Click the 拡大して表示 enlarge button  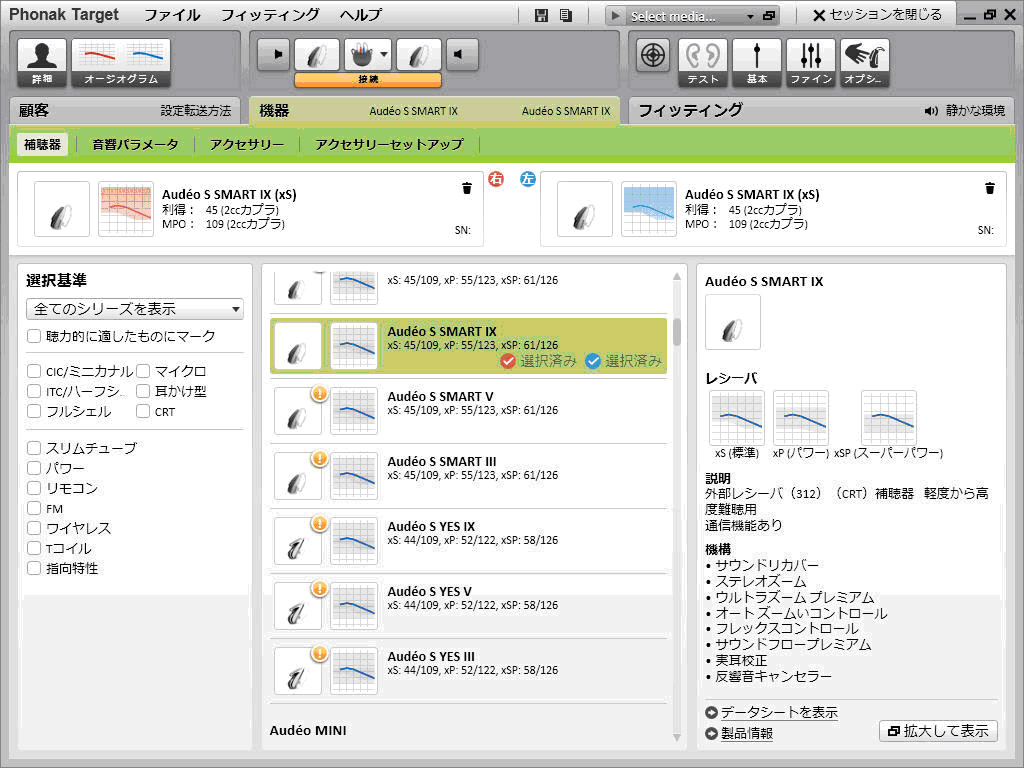click(x=938, y=731)
